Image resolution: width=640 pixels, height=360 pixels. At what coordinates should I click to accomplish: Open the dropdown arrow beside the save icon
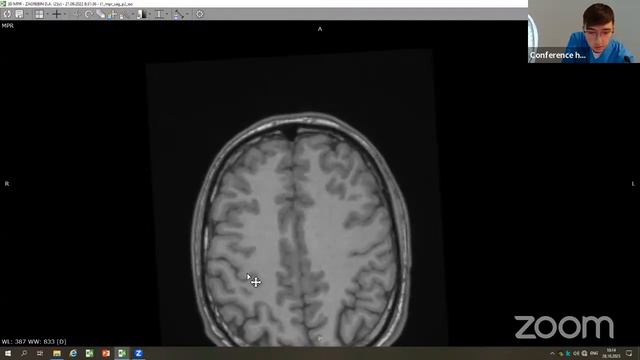point(27,14)
